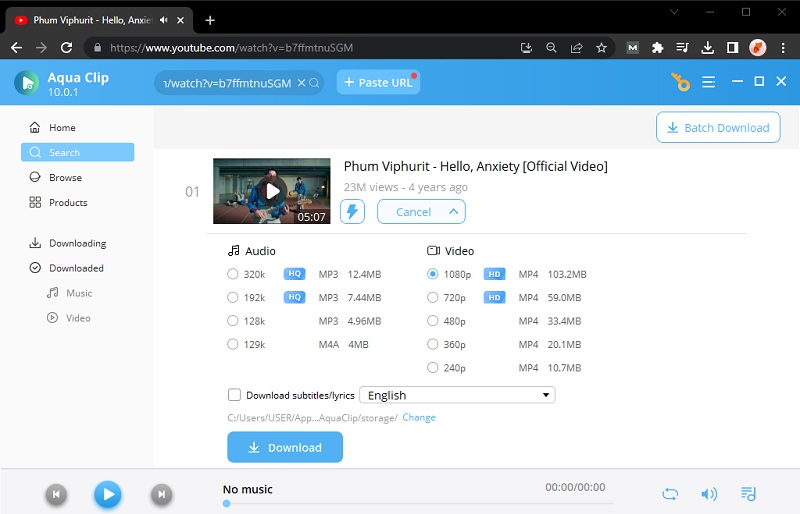Play the previous track in bottom player
The height and width of the screenshot is (514, 800).
point(56,494)
